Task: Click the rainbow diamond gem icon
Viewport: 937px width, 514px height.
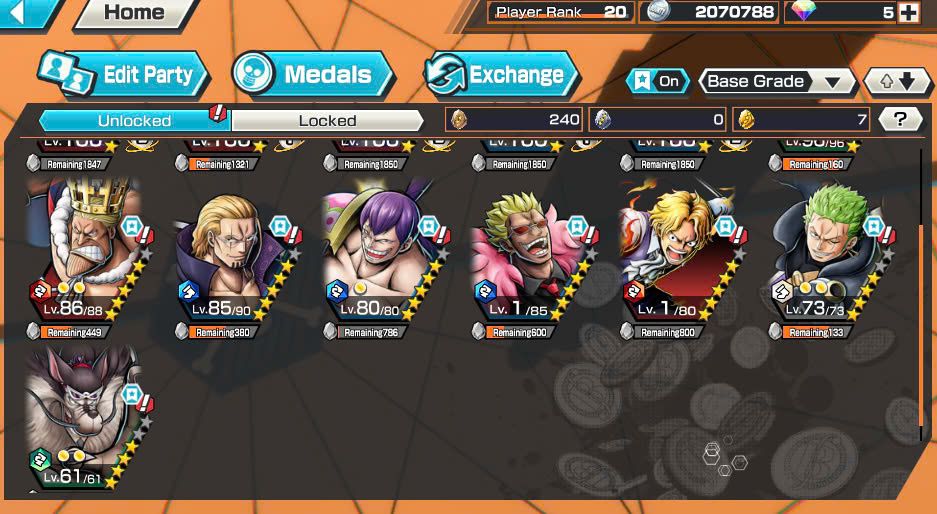Action: click(x=804, y=11)
